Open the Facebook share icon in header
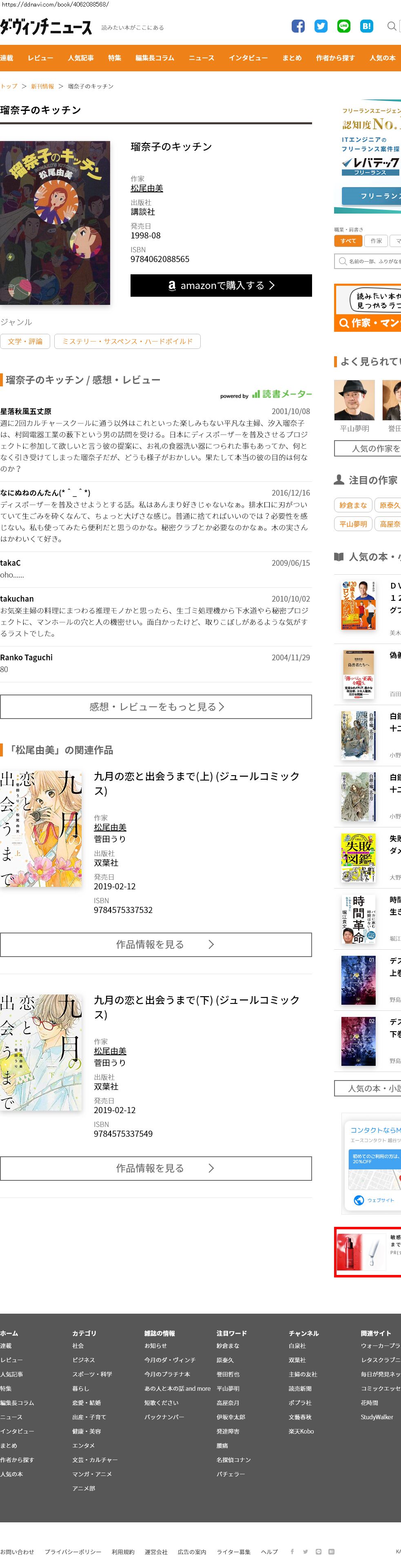The width and height of the screenshot is (401, 1568). [298, 26]
